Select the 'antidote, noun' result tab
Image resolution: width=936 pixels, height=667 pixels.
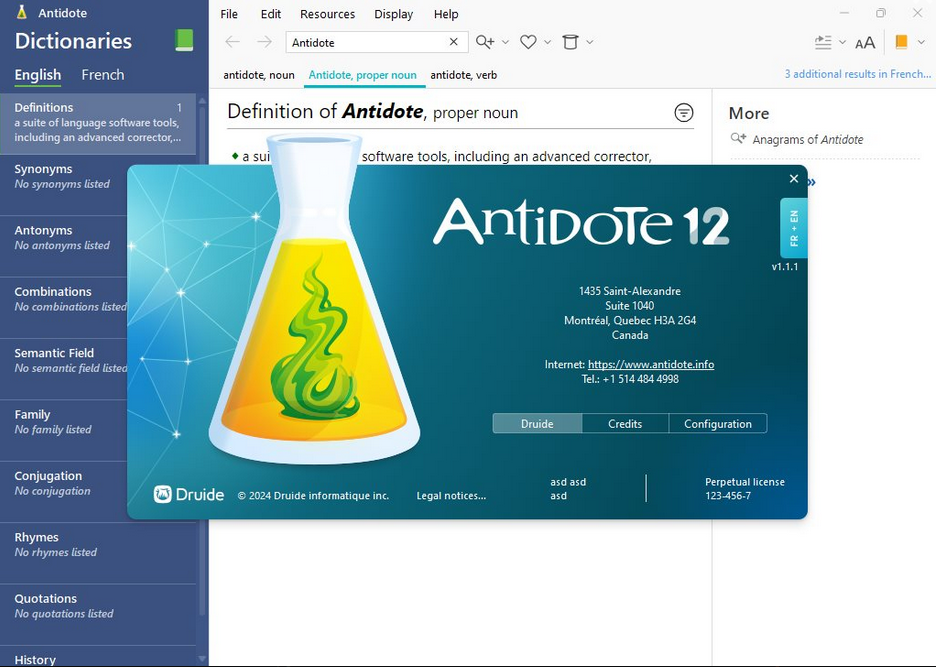click(259, 75)
